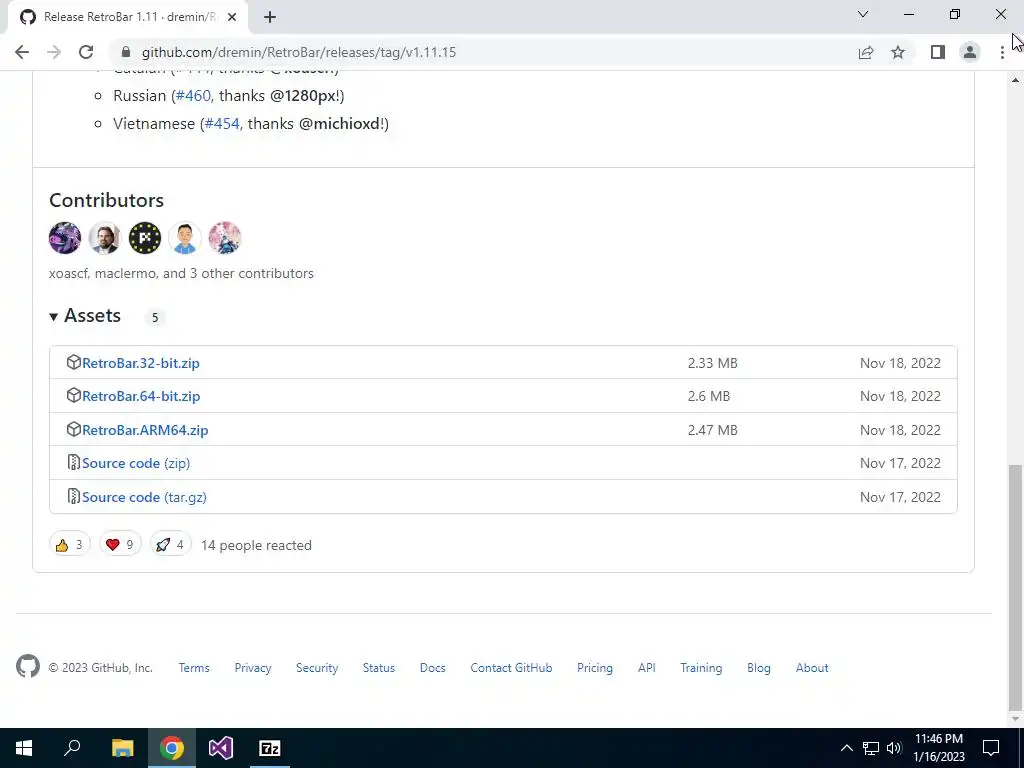
Task: Toggle the rocket reaction
Action: click(170, 545)
